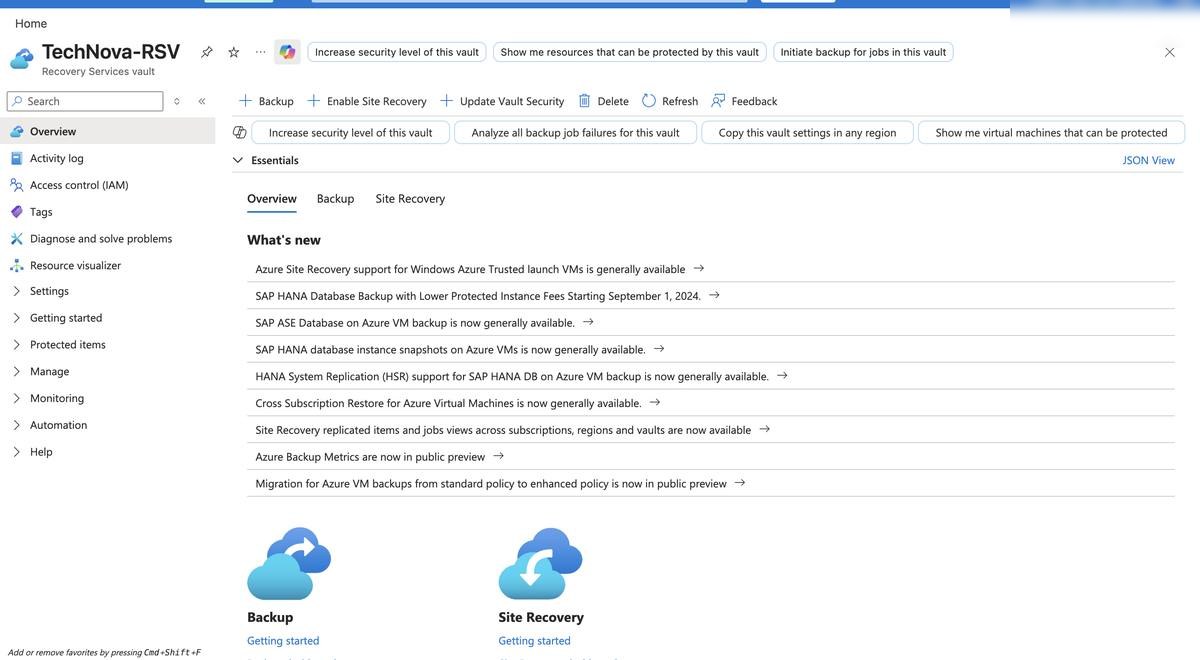The image size is (1200, 660).
Task: Open the JSON View link
Action: tap(1149, 160)
